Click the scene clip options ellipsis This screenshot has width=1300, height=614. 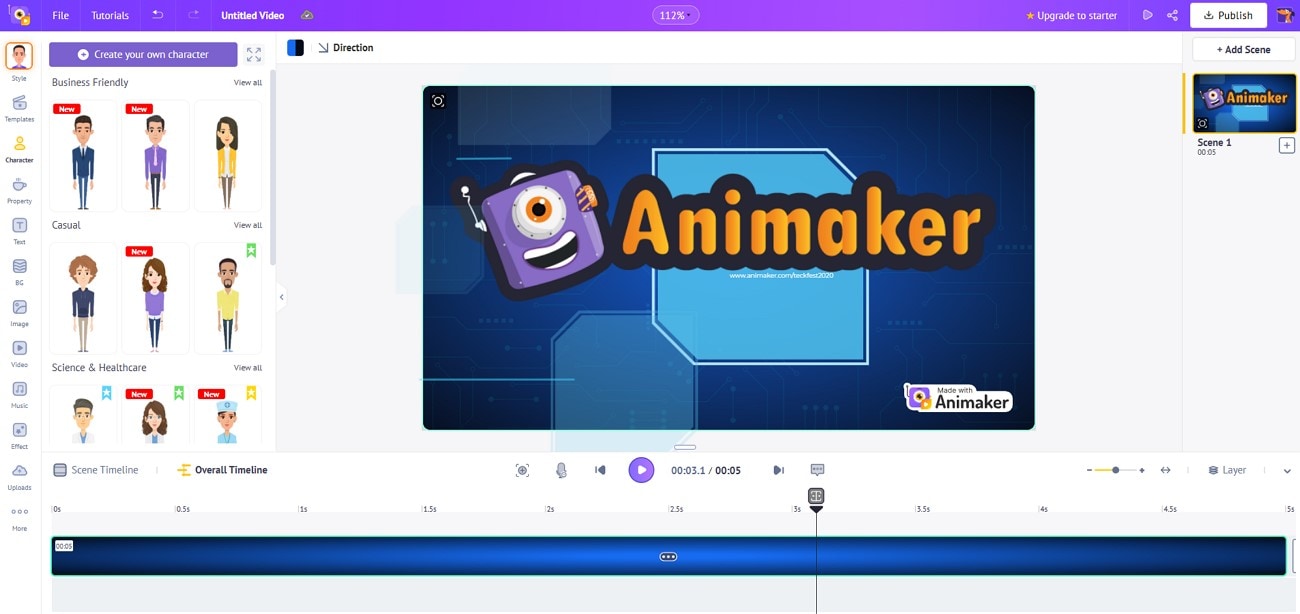tap(668, 556)
